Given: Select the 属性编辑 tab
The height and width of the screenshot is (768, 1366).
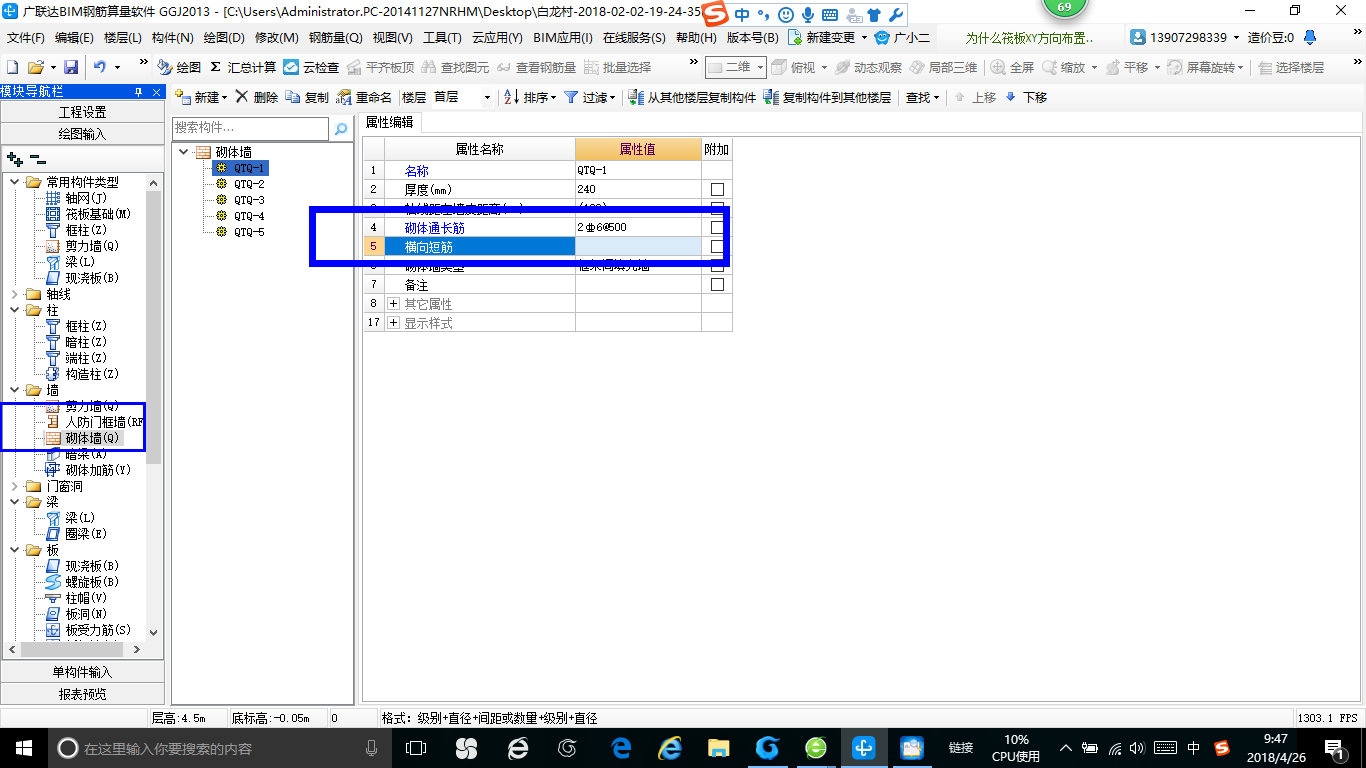Looking at the screenshot, I should point(390,122).
